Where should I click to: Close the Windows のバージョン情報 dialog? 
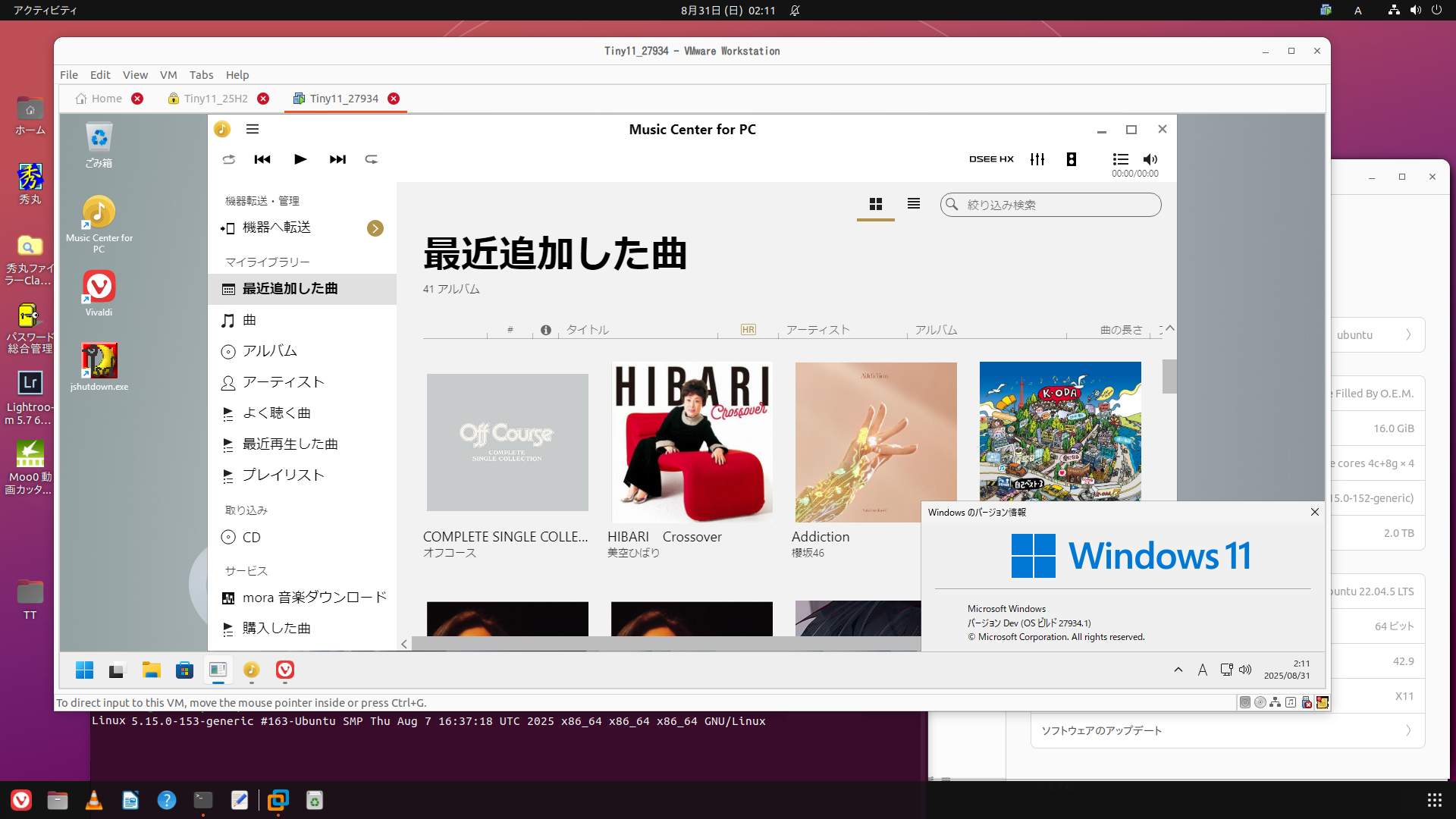tap(1315, 512)
